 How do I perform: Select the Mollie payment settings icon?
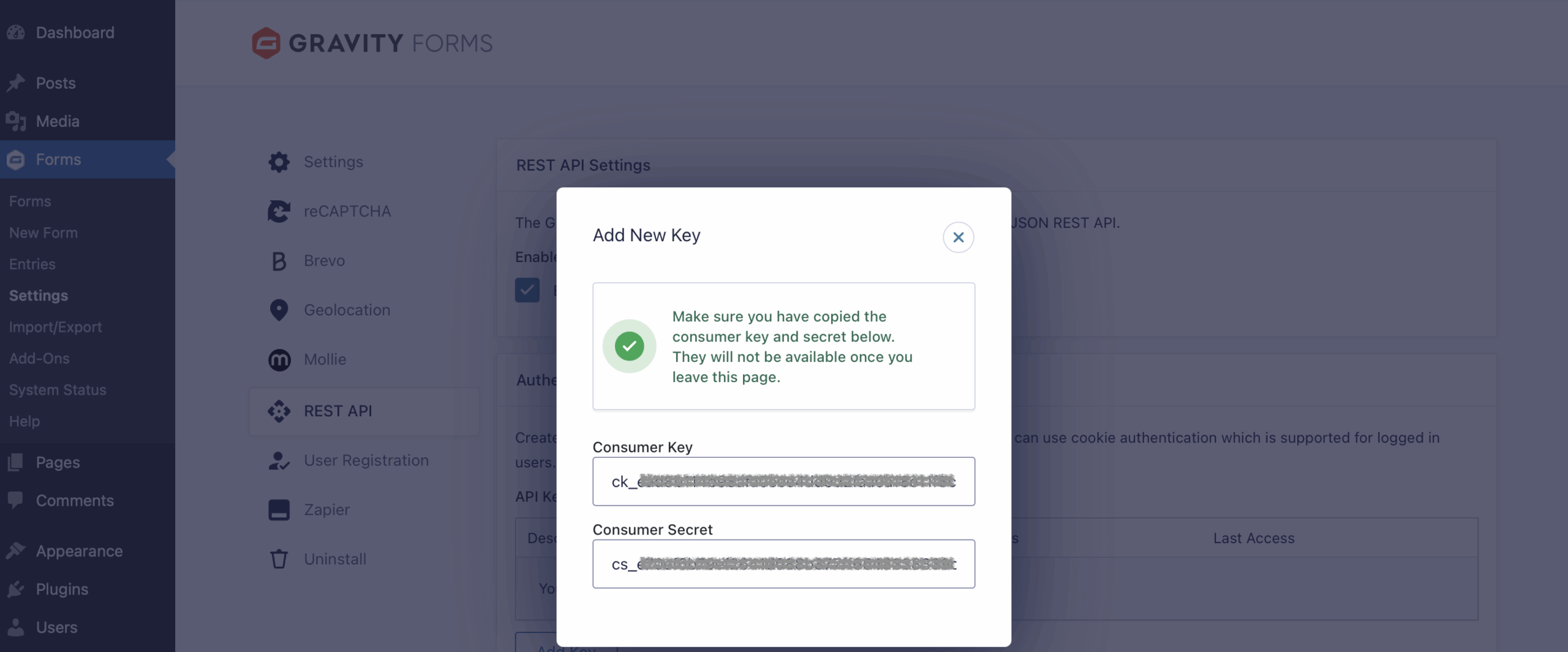pos(279,360)
